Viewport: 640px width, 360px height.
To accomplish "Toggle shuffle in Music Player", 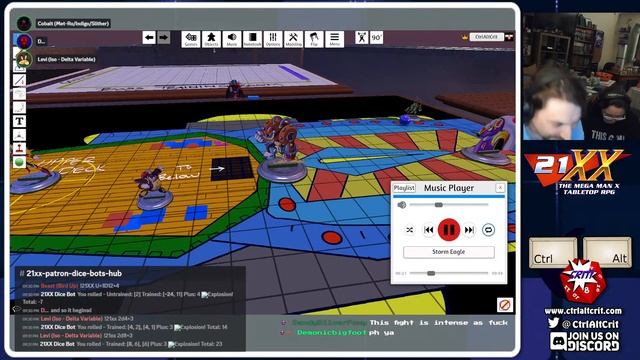I will 409,230.
